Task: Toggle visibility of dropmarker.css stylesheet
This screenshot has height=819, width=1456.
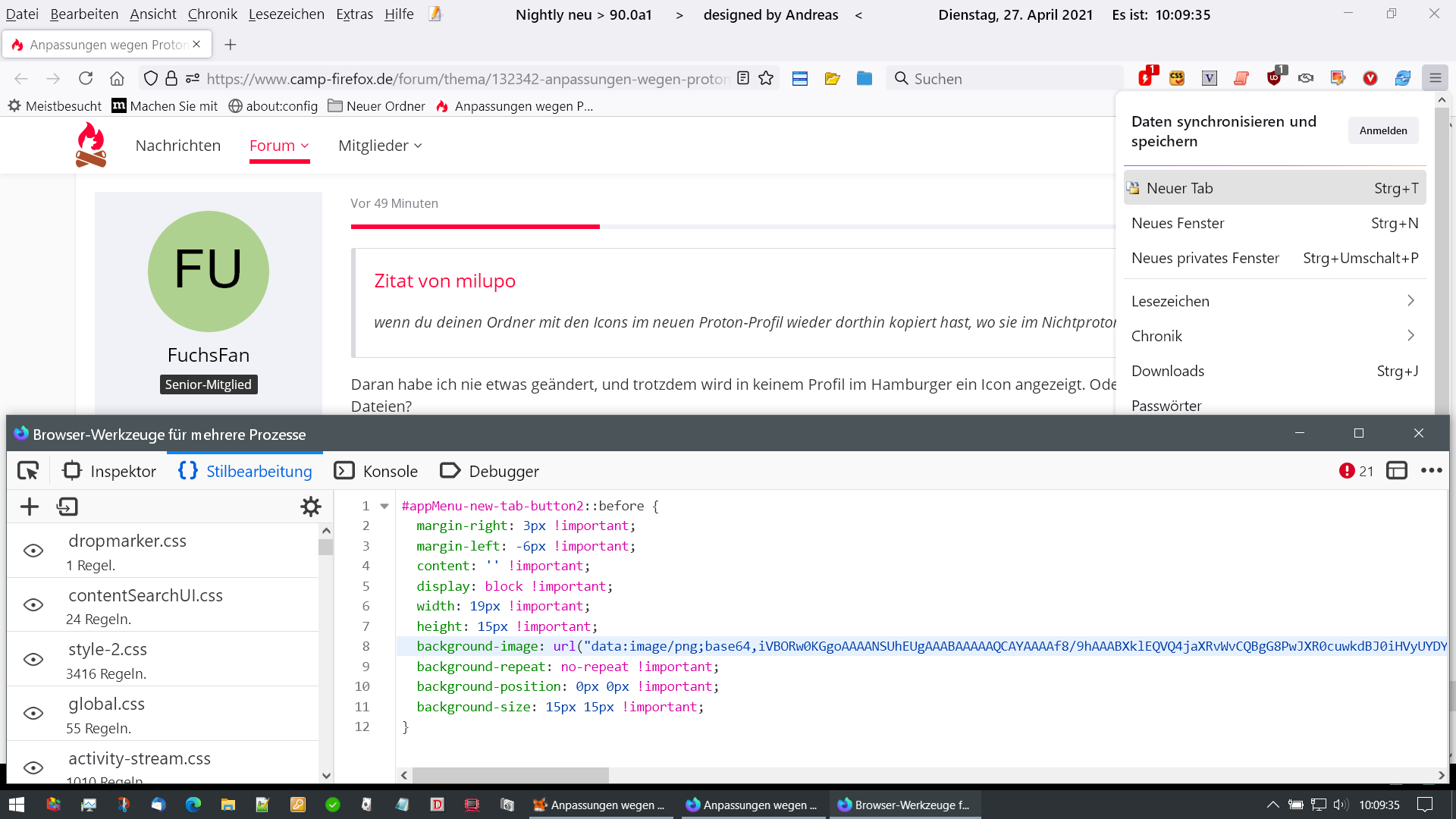Action: pyautogui.click(x=33, y=551)
